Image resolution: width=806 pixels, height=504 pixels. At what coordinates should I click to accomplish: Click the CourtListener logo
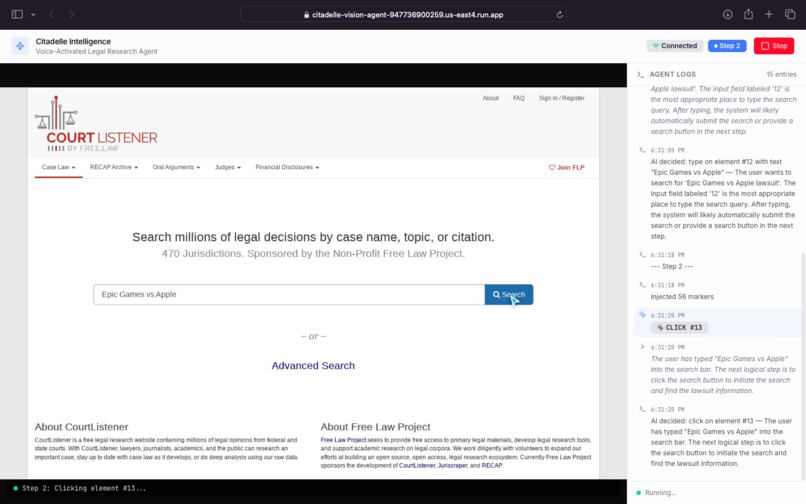coord(96,124)
